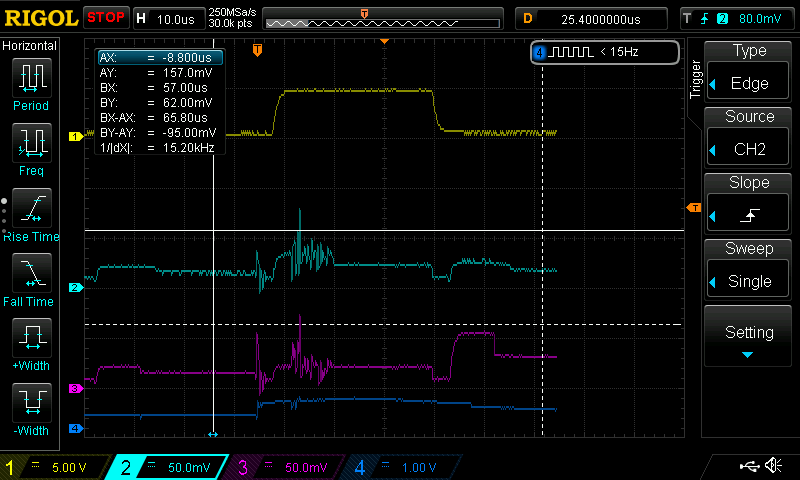Click the orange trigger level marker
This screenshot has height=480, width=800.
coord(693,207)
